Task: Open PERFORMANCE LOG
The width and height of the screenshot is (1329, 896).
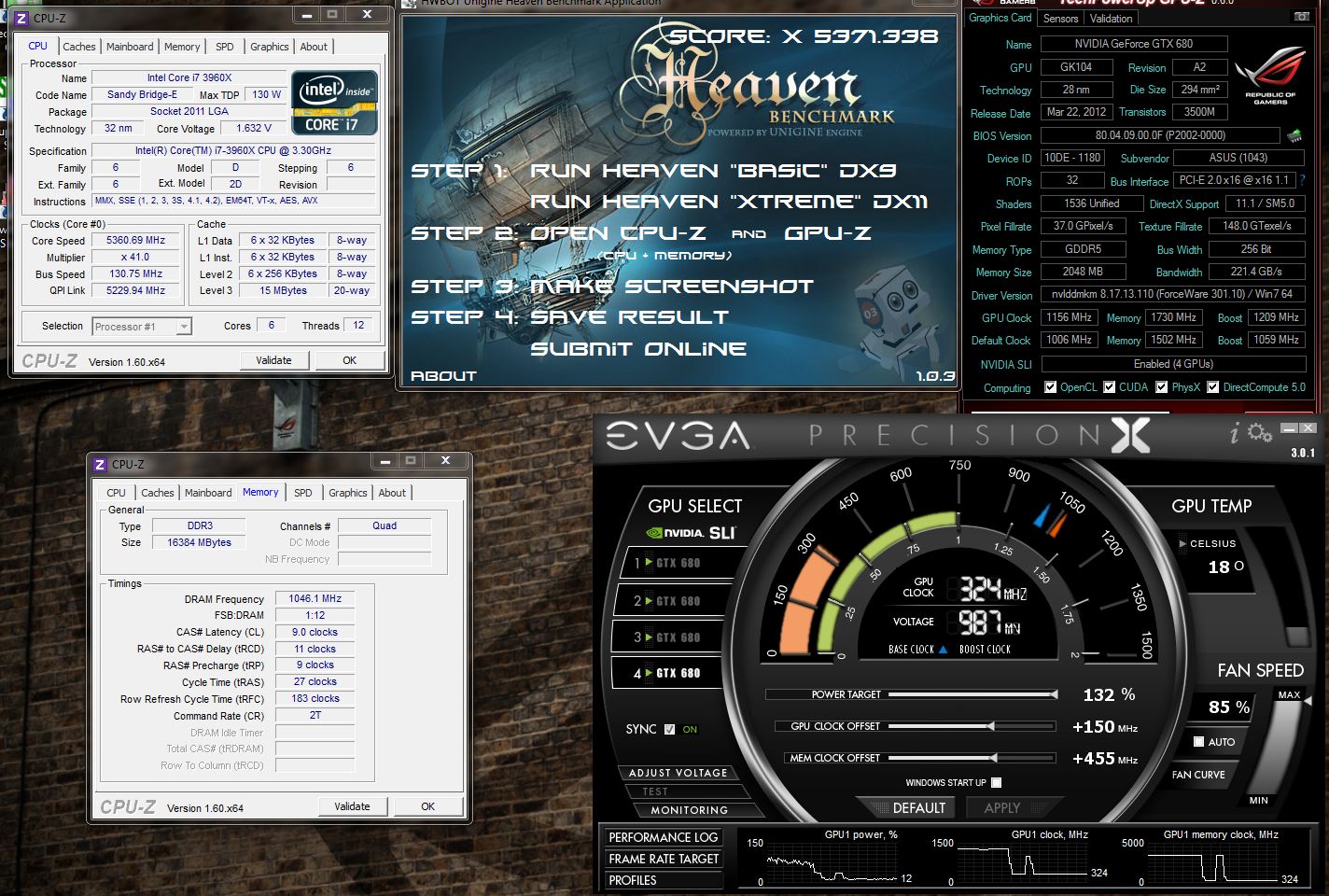Action: coord(664,837)
